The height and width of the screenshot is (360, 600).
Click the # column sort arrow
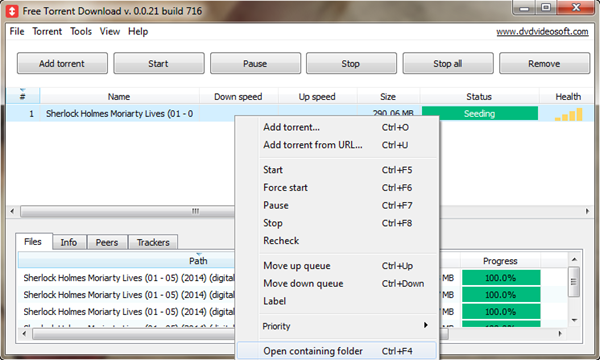pos(23,90)
